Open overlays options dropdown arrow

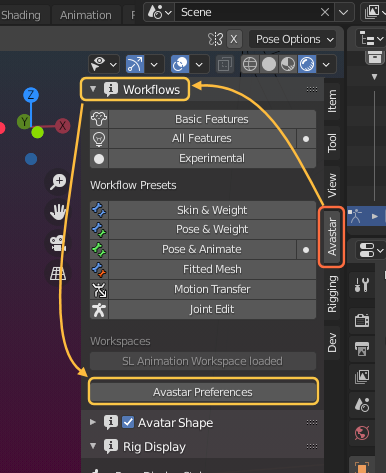click(199, 64)
